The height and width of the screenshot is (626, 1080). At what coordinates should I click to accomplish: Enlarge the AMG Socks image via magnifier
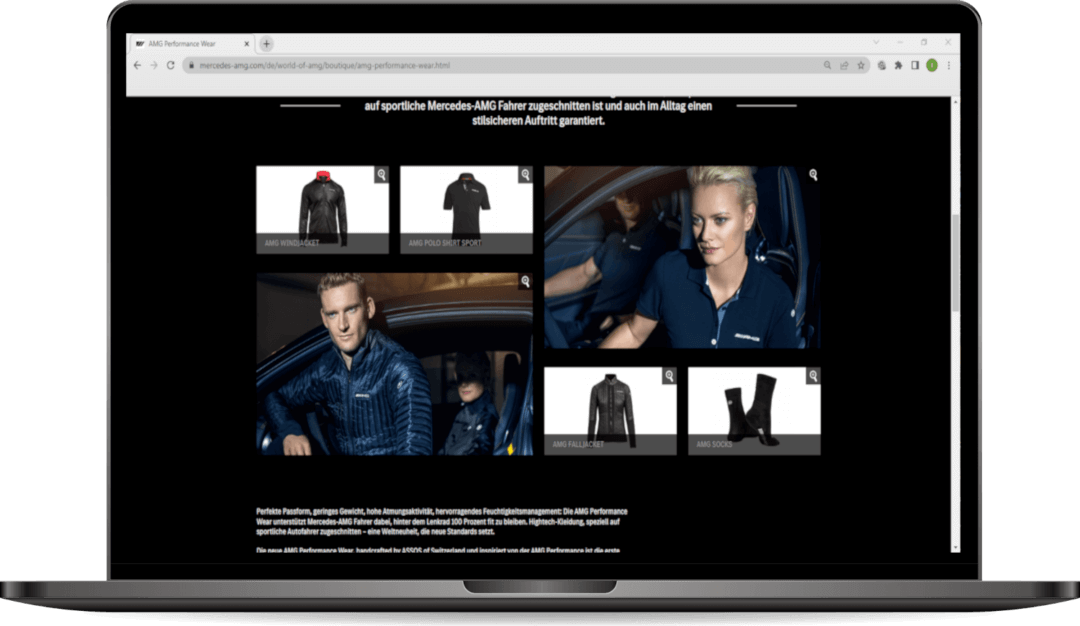click(813, 376)
